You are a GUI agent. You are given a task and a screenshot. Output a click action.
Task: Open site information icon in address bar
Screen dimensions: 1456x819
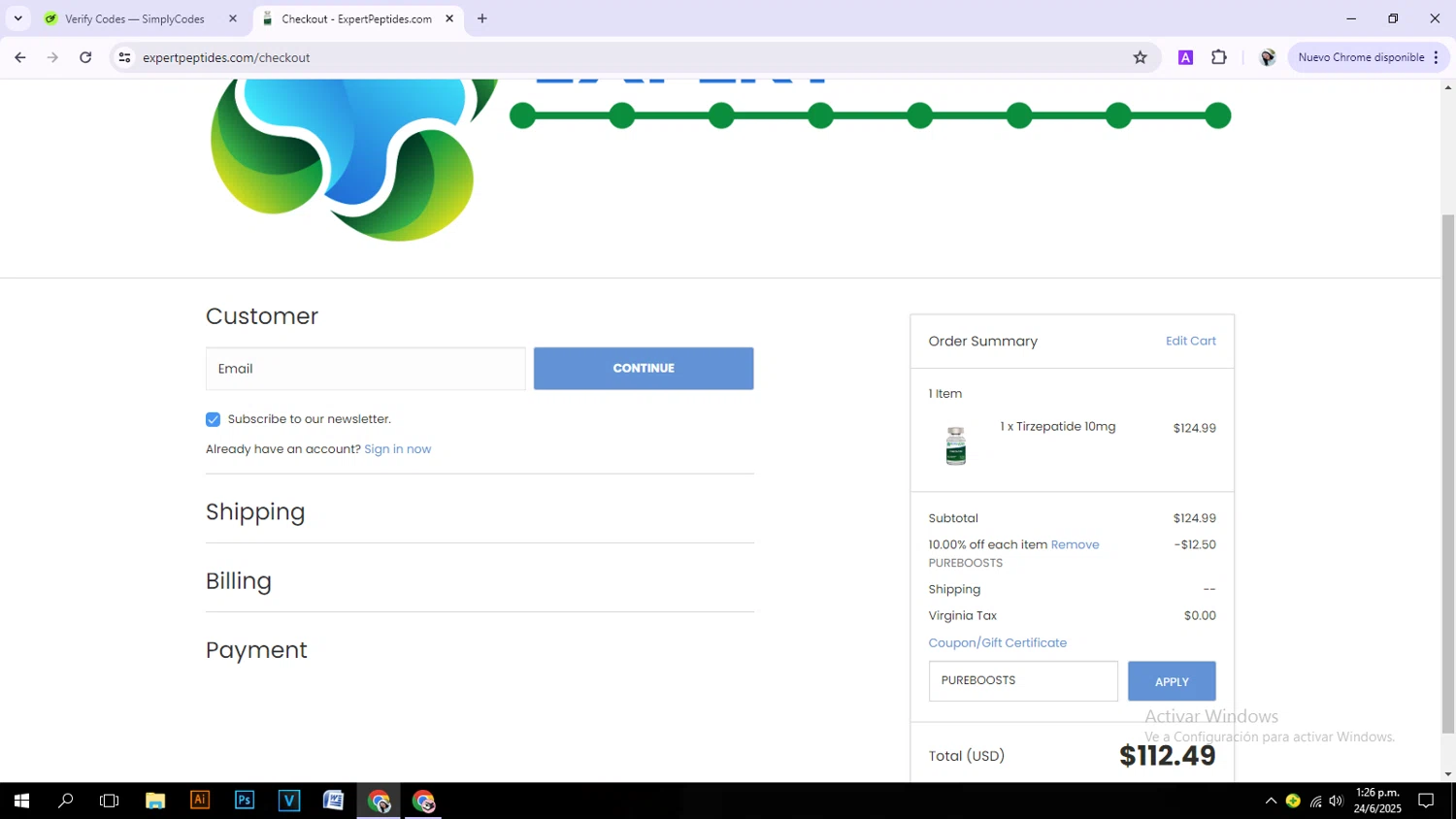(124, 57)
